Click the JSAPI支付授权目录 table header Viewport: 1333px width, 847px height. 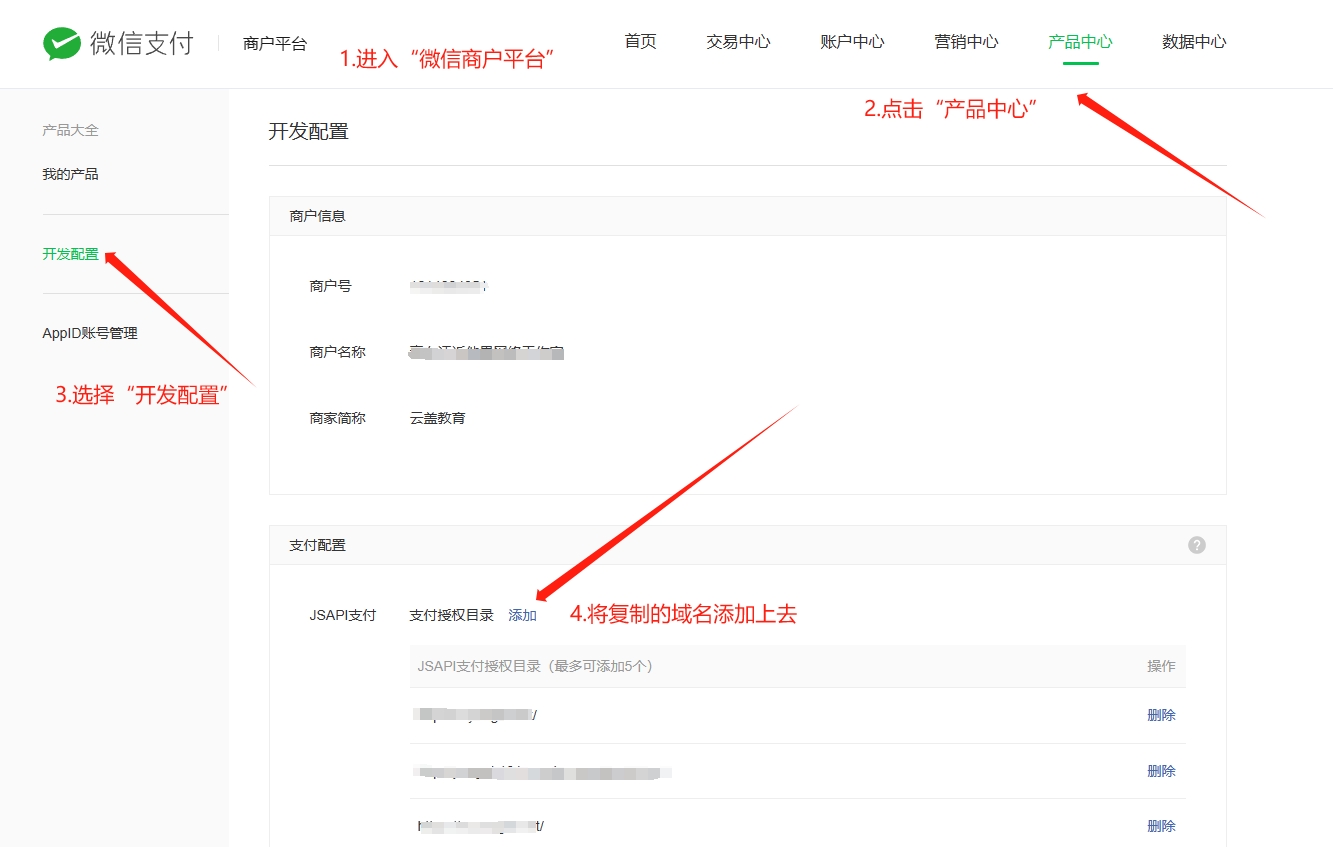(x=535, y=666)
